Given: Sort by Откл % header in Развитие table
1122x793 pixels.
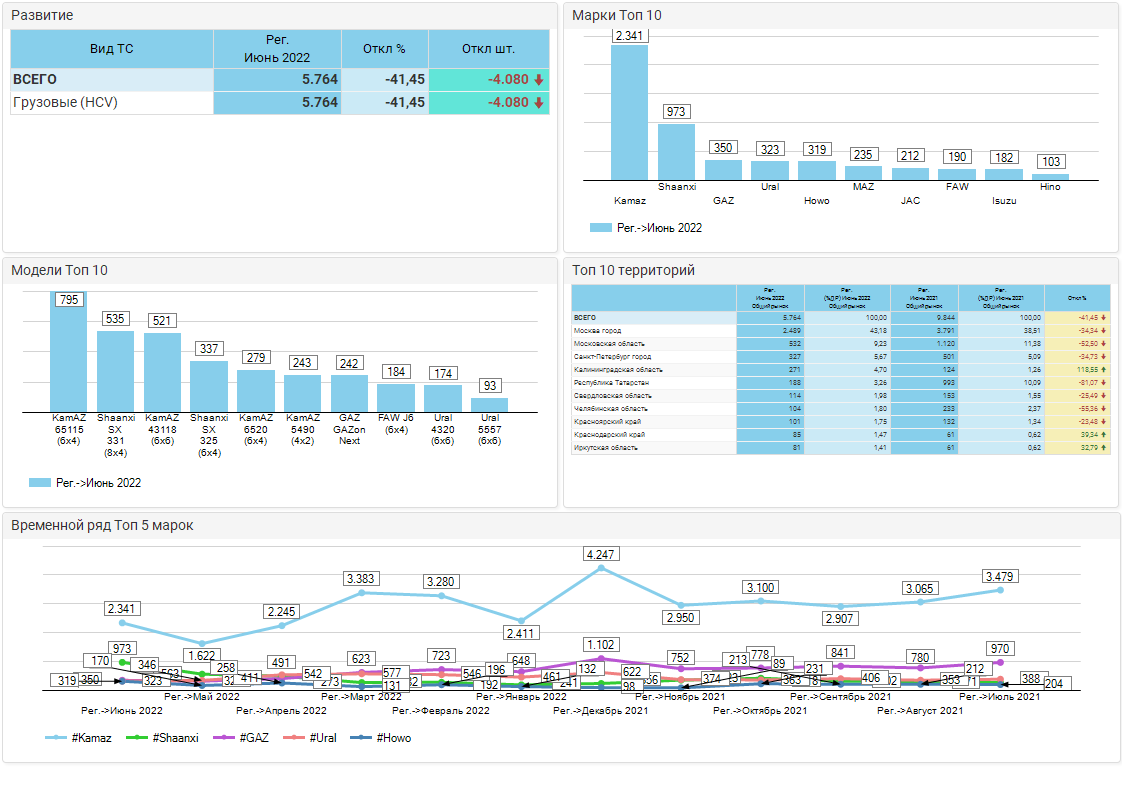Looking at the screenshot, I should (x=384, y=49).
